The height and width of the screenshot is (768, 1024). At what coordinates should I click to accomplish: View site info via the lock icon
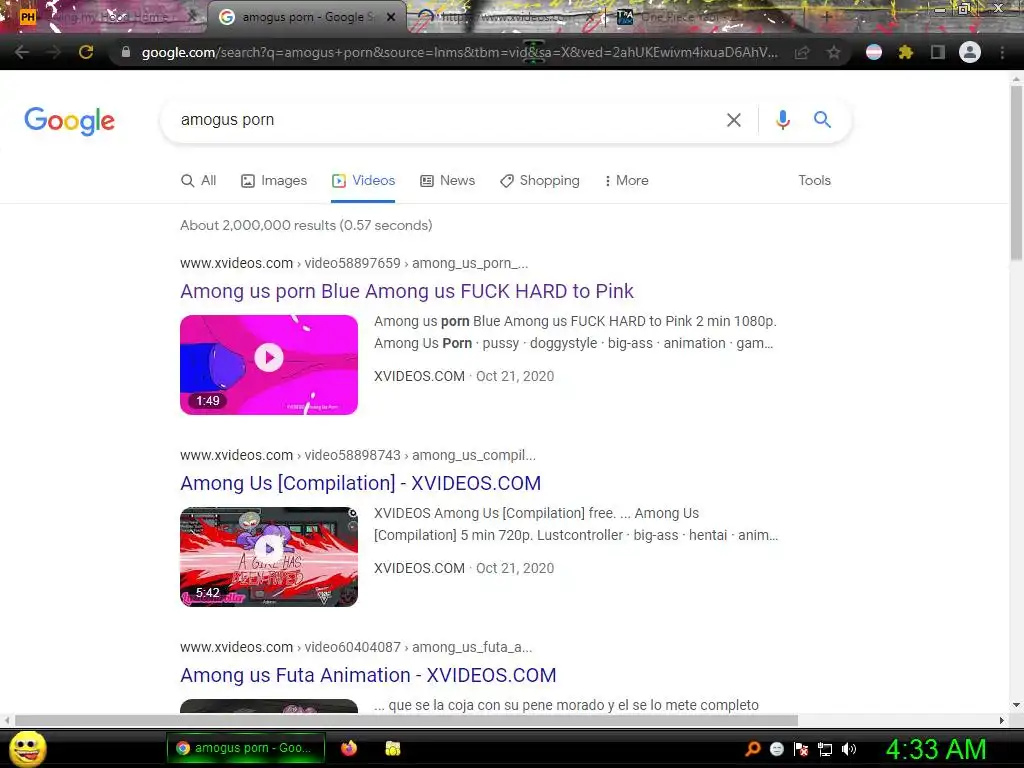[x=126, y=52]
